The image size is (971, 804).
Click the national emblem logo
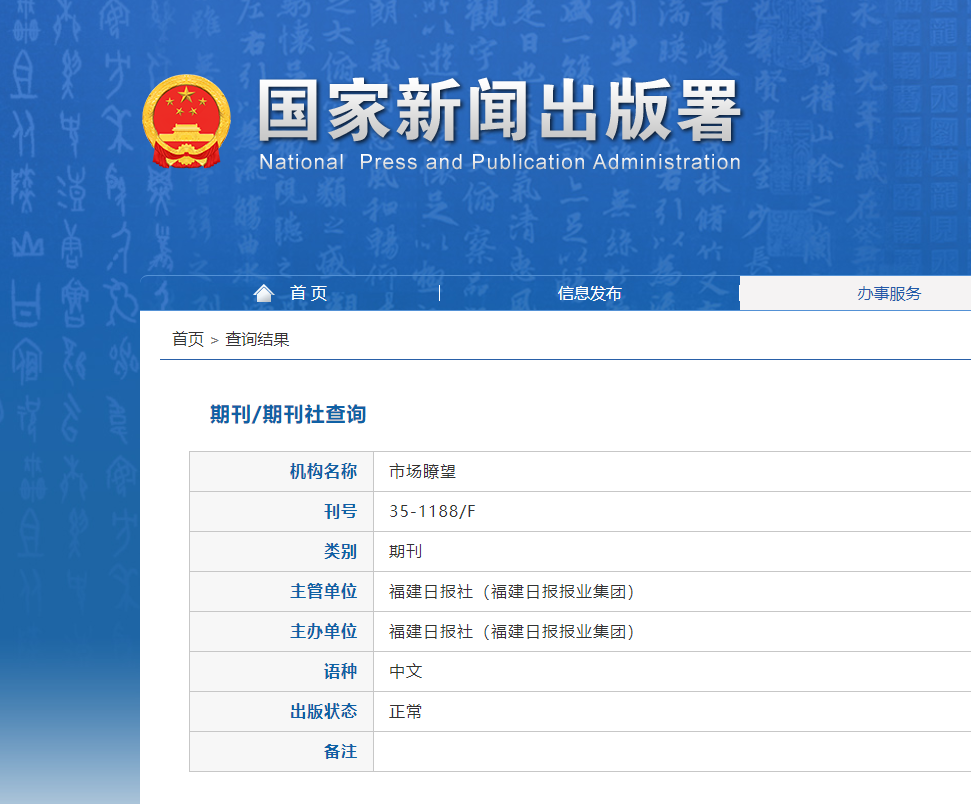point(186,120)
